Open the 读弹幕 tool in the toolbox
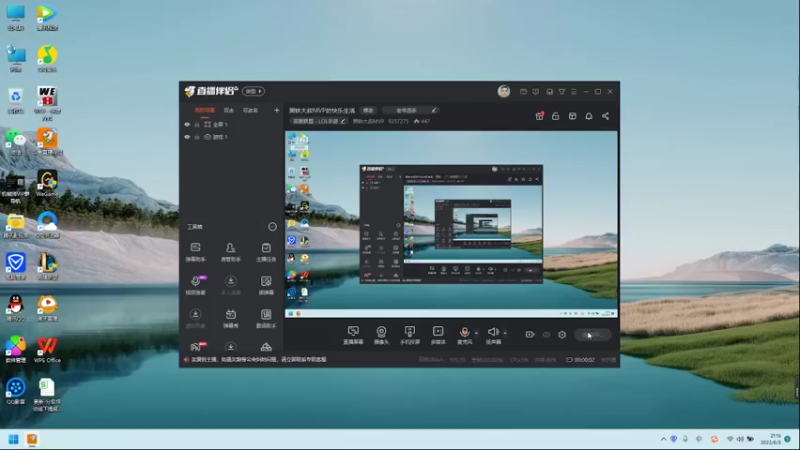 tap(266, 285)
